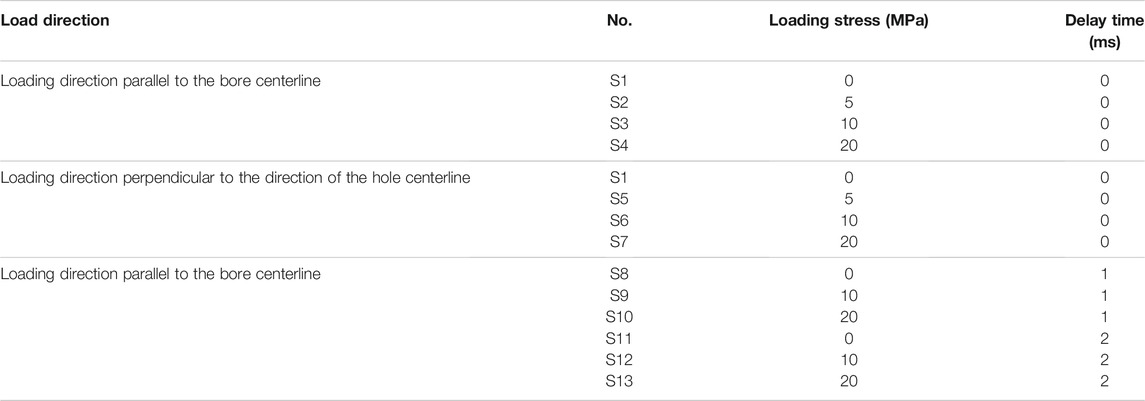Select sample number S7

pos(619,242)
